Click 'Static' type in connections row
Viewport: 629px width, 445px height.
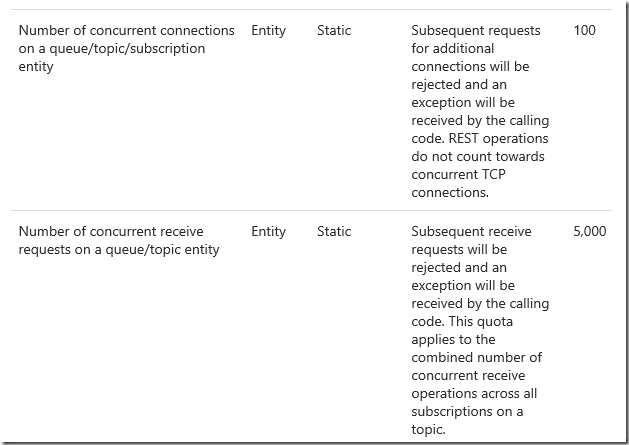click(334, 30)
